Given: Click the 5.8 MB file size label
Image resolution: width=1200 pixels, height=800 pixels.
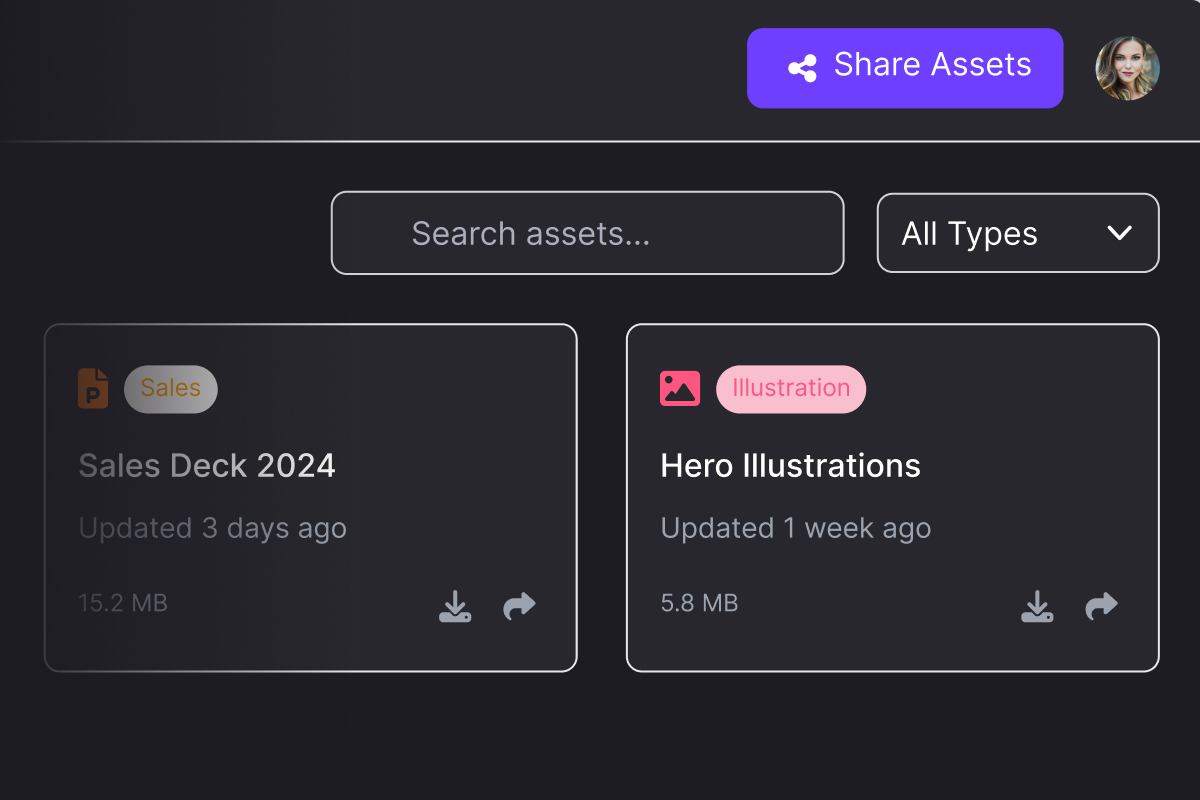Looking at the screenshot, I should point(699,604).
